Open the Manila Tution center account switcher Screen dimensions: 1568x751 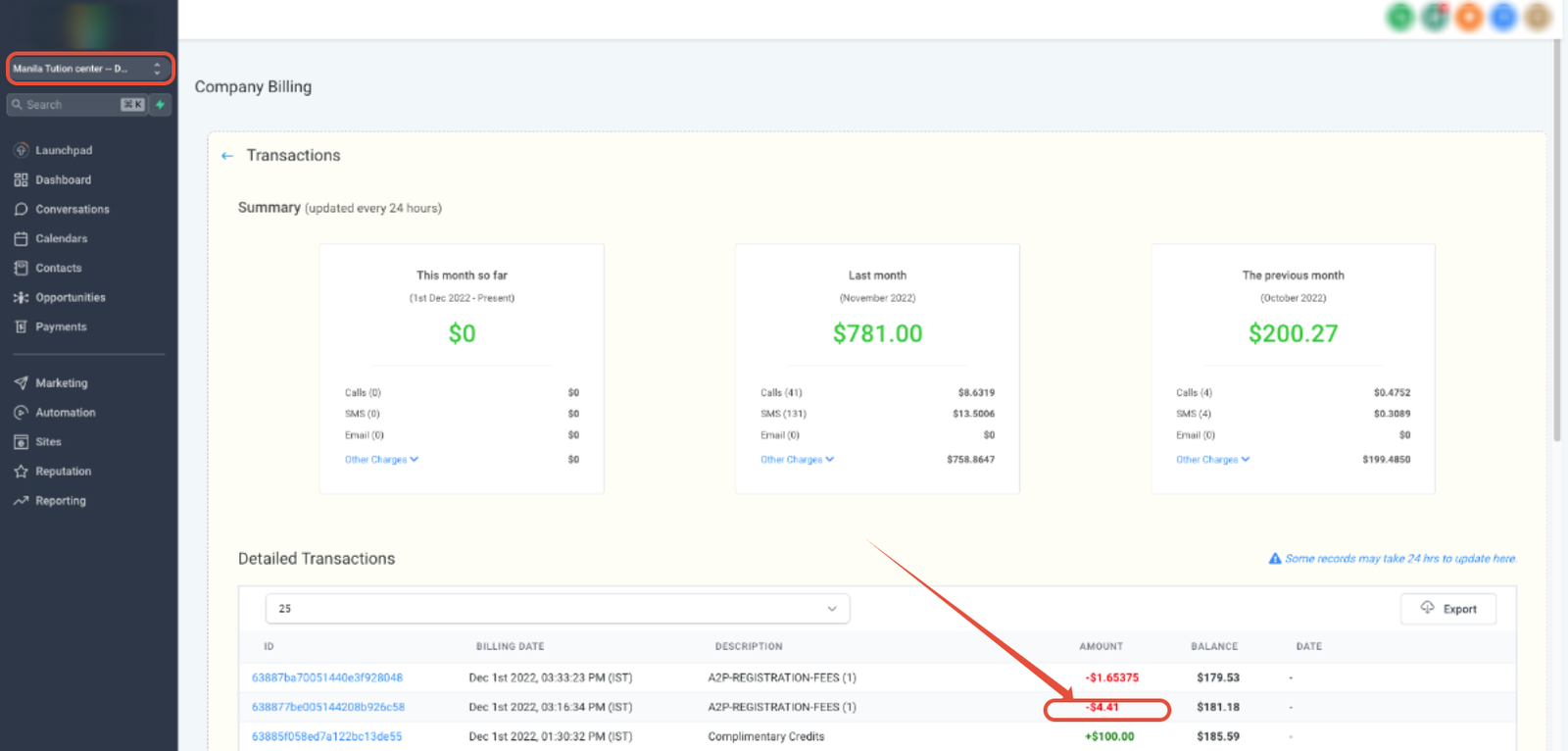(x=89, y=69)
